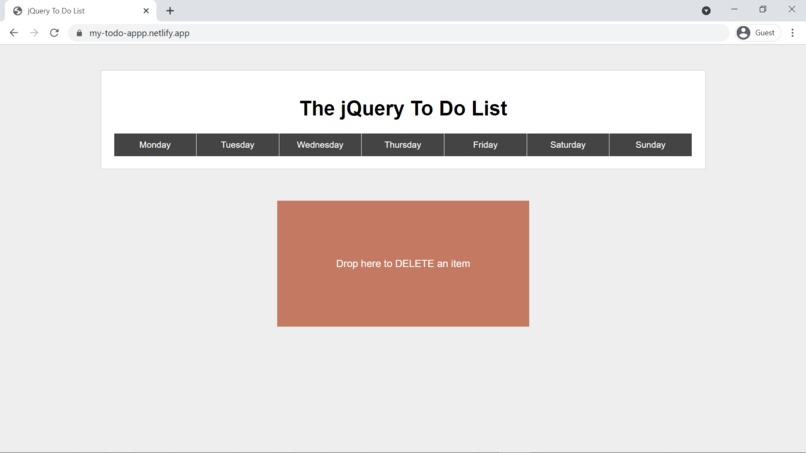Switch to the Tuesday tab
This screenshot has width=806, height=453.
pos(237,145)
